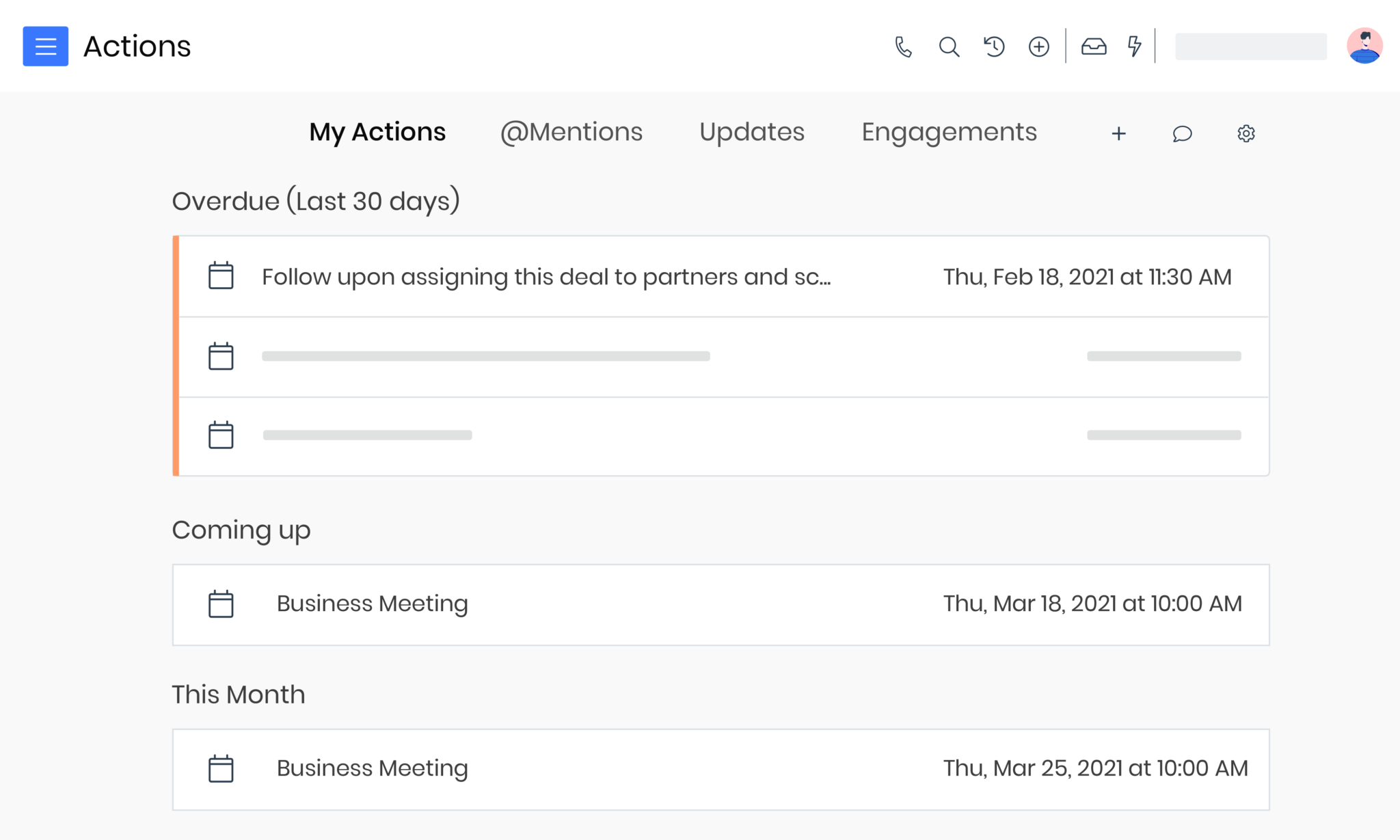Switch to the @Mentions tab
The width and height of the screenshot is (1400, 840).
571,132
